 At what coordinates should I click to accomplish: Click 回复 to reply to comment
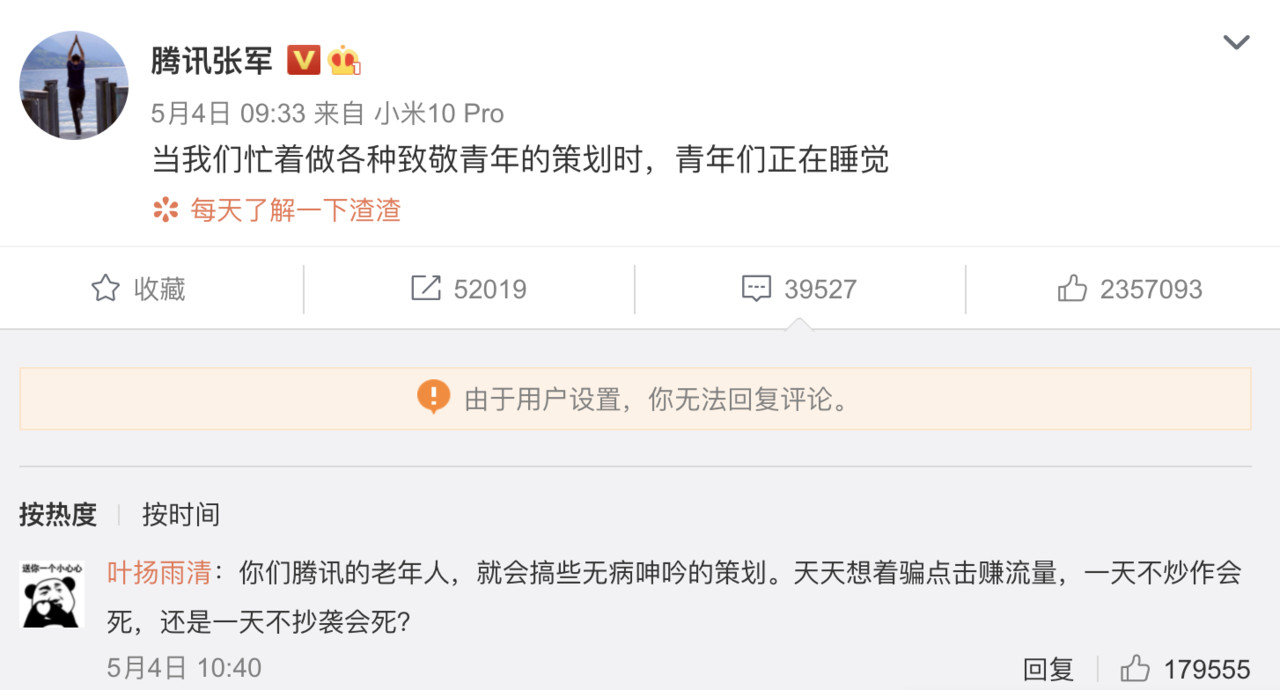[1048, 668]
